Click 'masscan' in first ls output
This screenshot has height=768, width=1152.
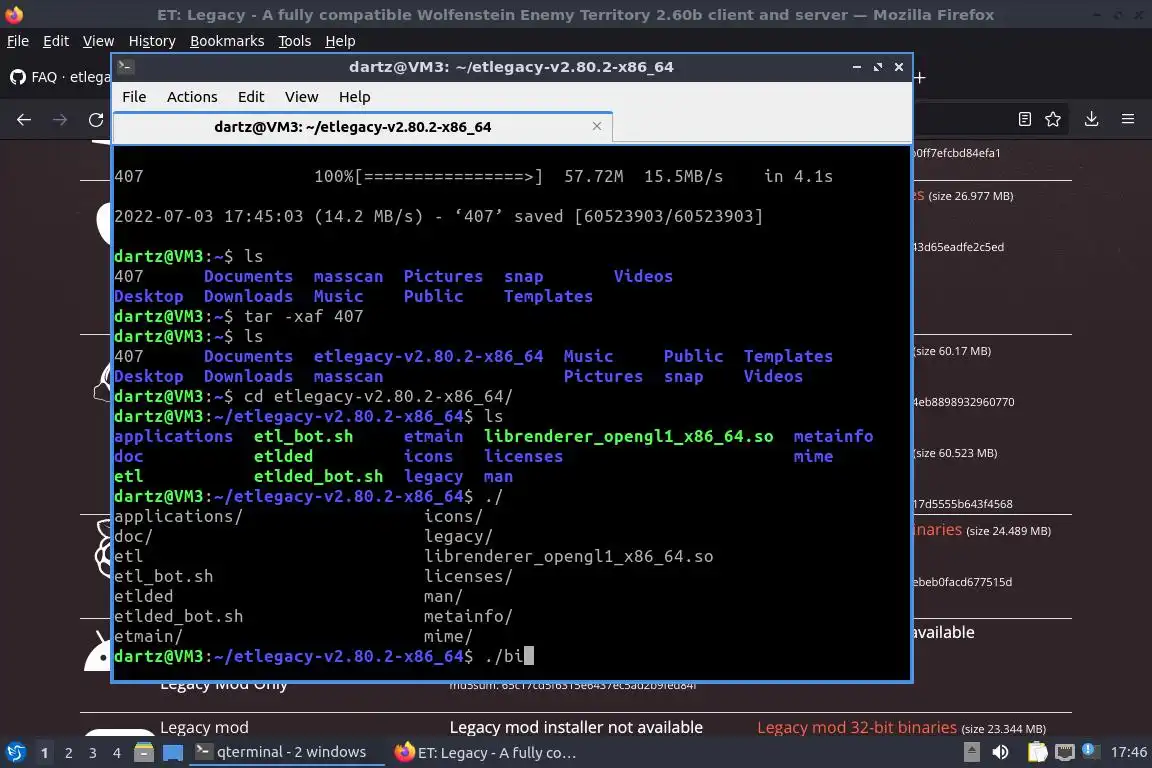point(348,276)
